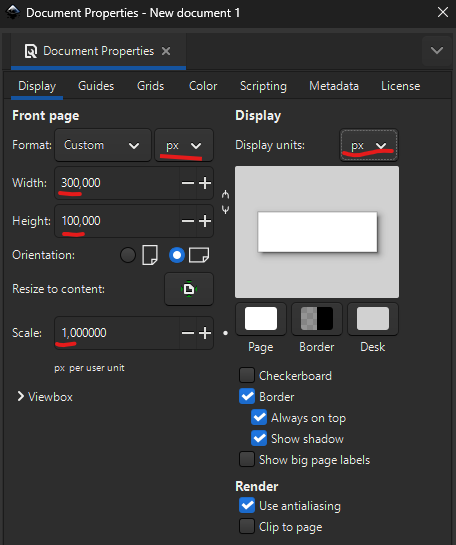Click the Width value field
This screenshot has height=545, width=456.
[x=117, y=183]
